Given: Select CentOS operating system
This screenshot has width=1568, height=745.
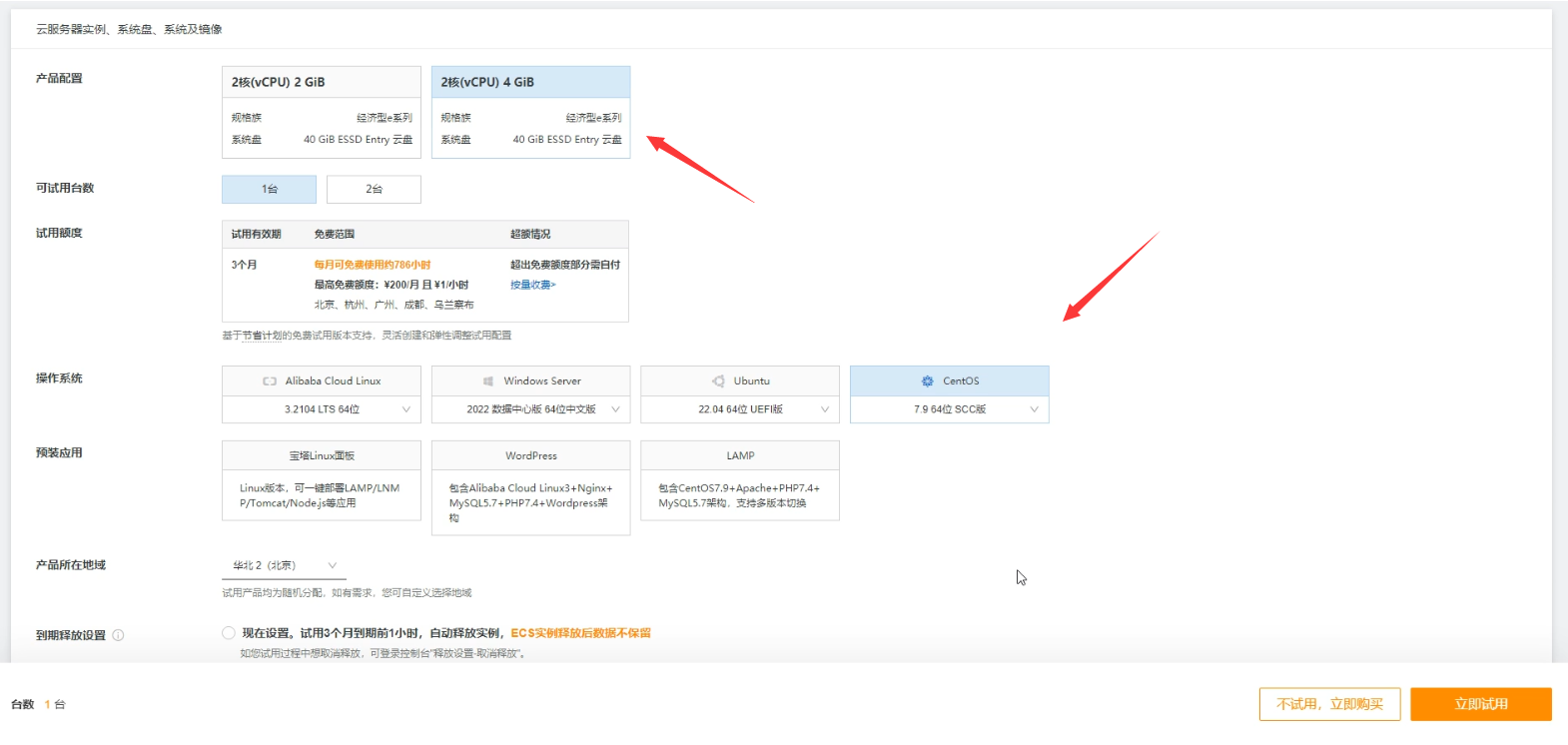Looking at the screenshot, I should coord(950,380).
